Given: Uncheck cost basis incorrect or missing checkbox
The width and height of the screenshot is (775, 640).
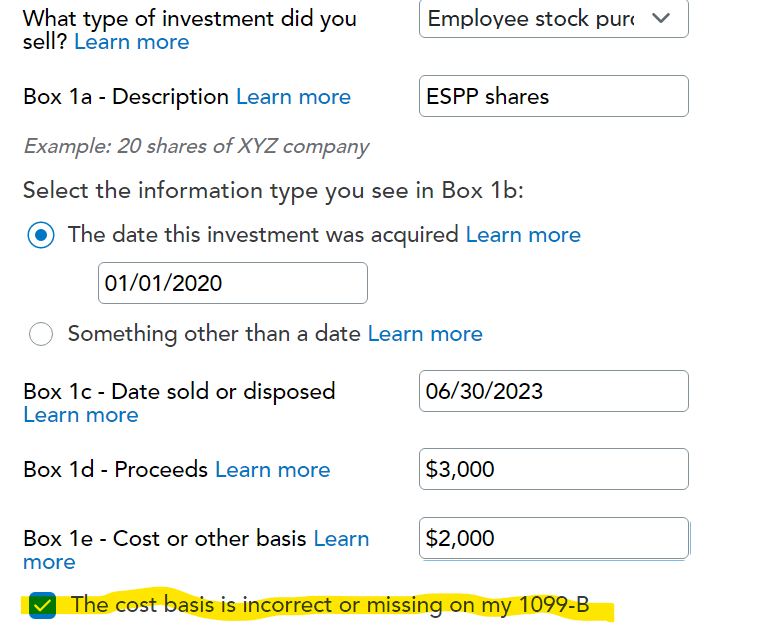Looking at the screenshot, I should pos(43,605).
